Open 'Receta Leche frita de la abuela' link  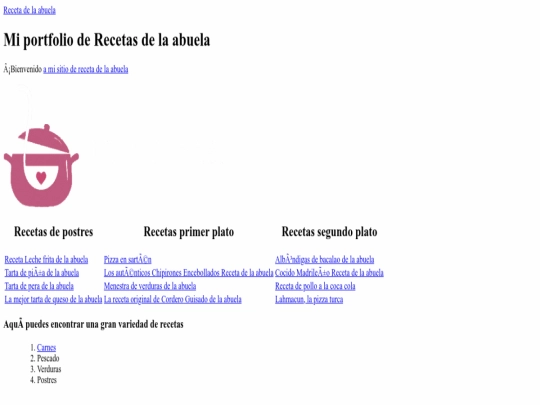[x=46, y=260]
